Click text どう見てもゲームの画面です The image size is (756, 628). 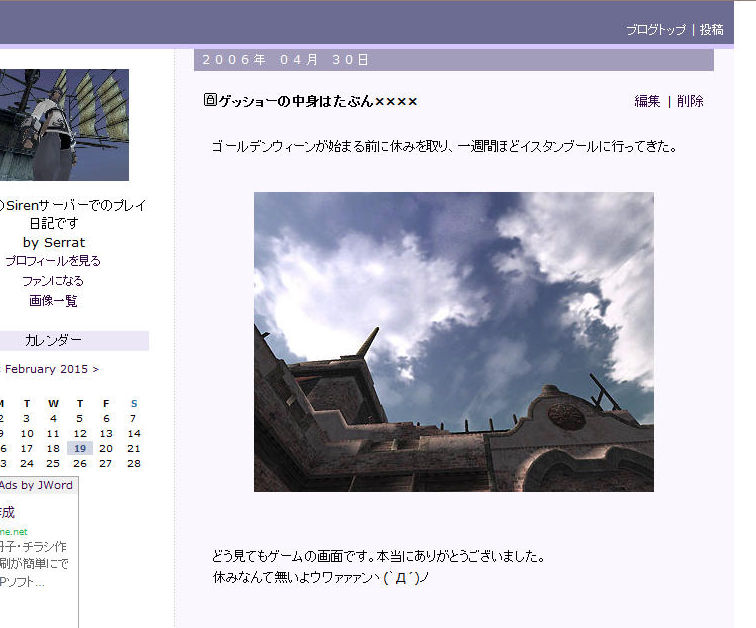(x=292, y=557)
